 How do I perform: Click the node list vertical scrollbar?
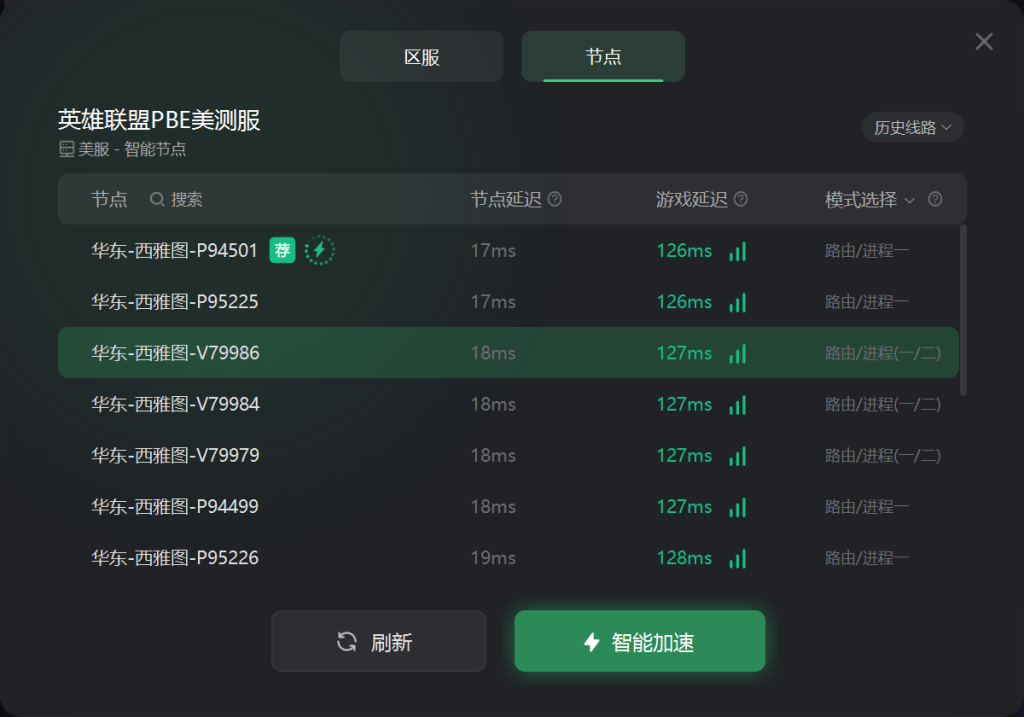pos(963,310)
